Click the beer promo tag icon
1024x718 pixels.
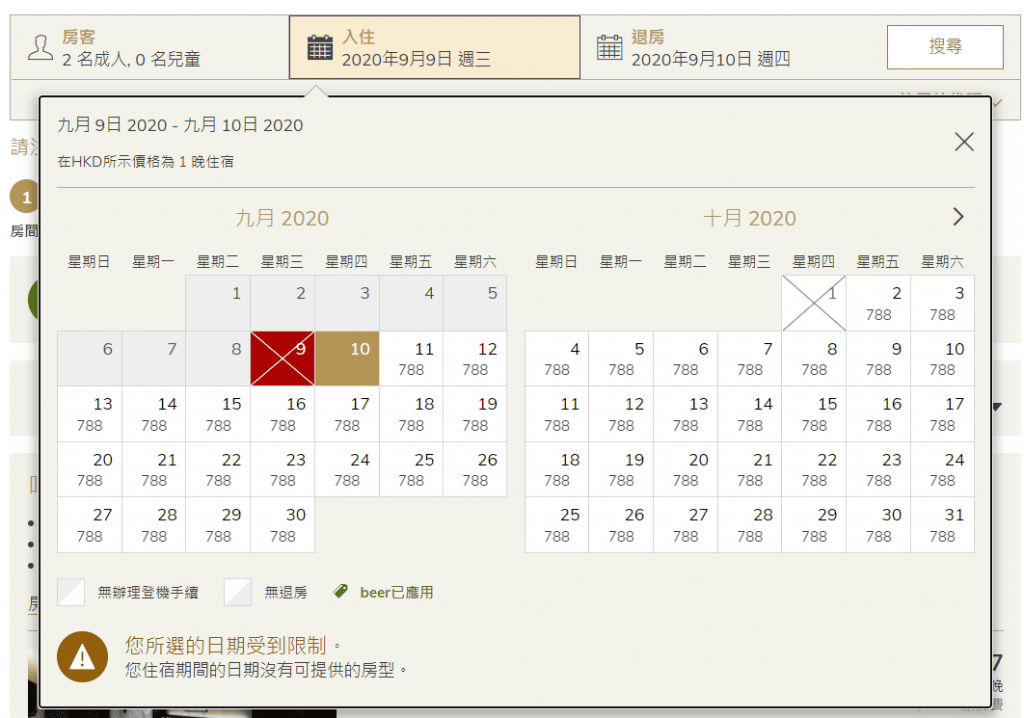[341, 592]
